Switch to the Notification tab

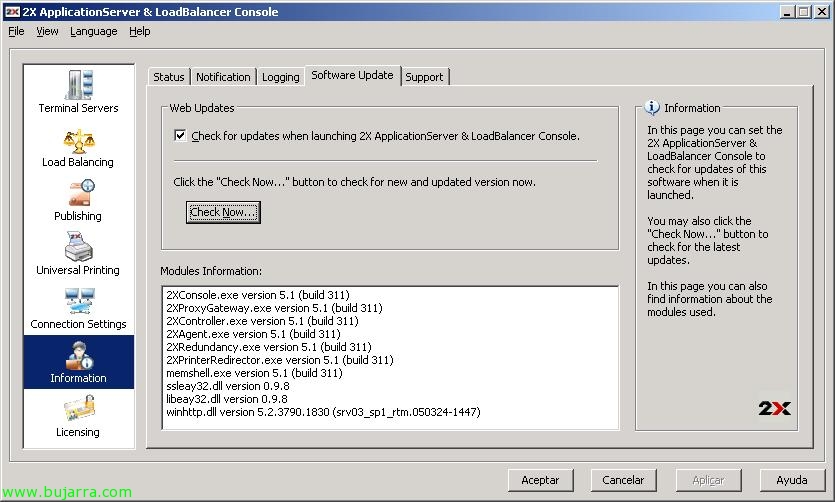(x=223, y=77)
